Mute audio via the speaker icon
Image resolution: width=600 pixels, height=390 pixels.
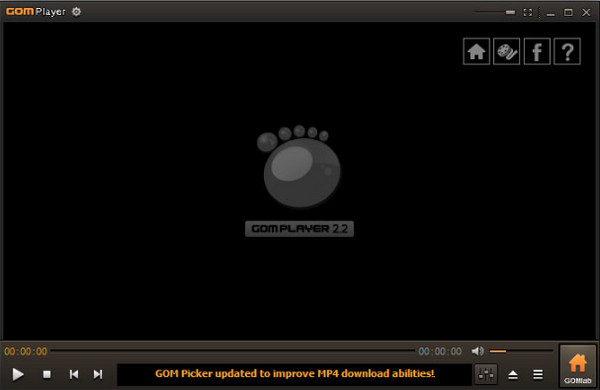pyautogui.click(x=478, y=351)
